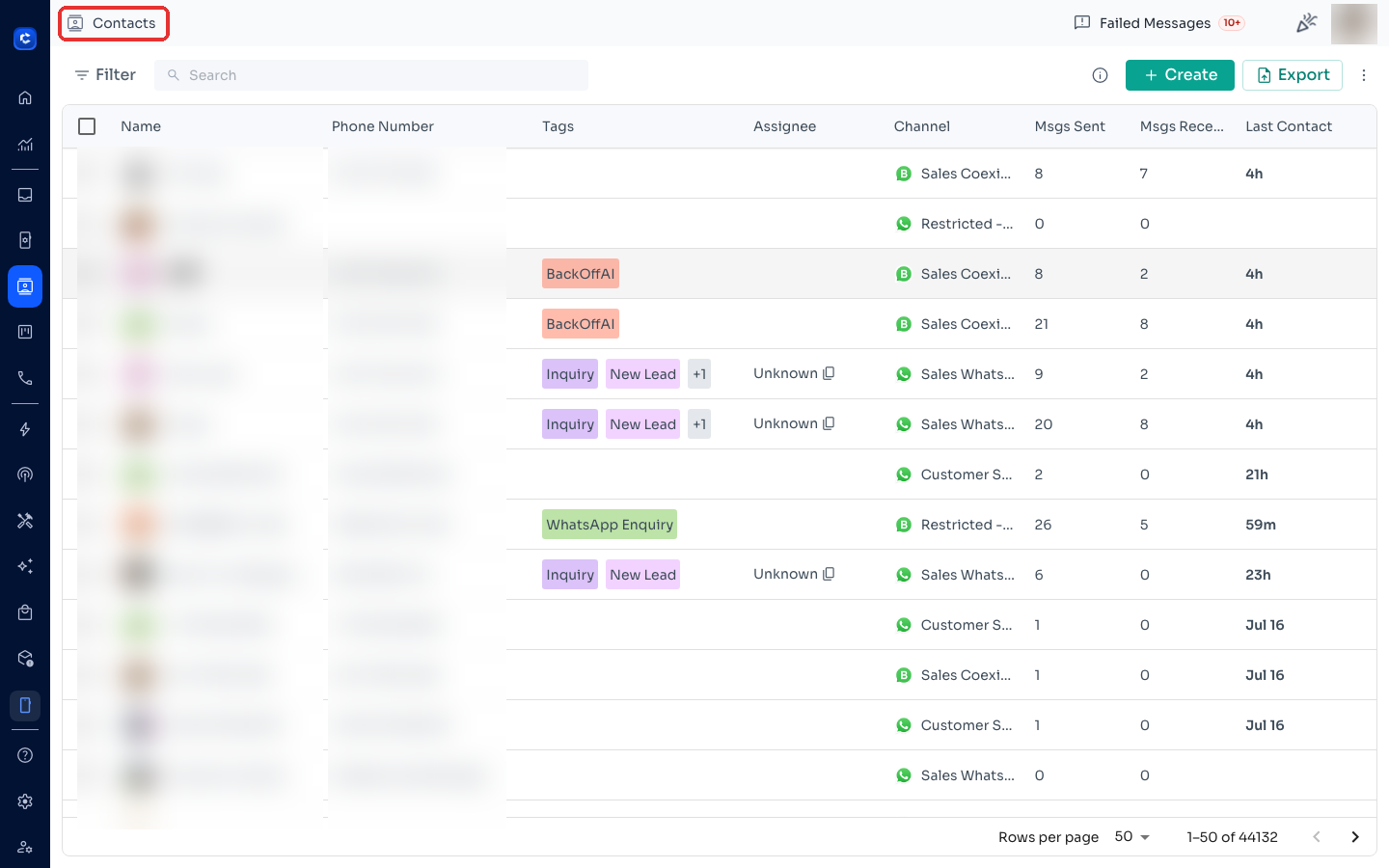Open the settings gear icon in sidebar

tap(25, 801)
